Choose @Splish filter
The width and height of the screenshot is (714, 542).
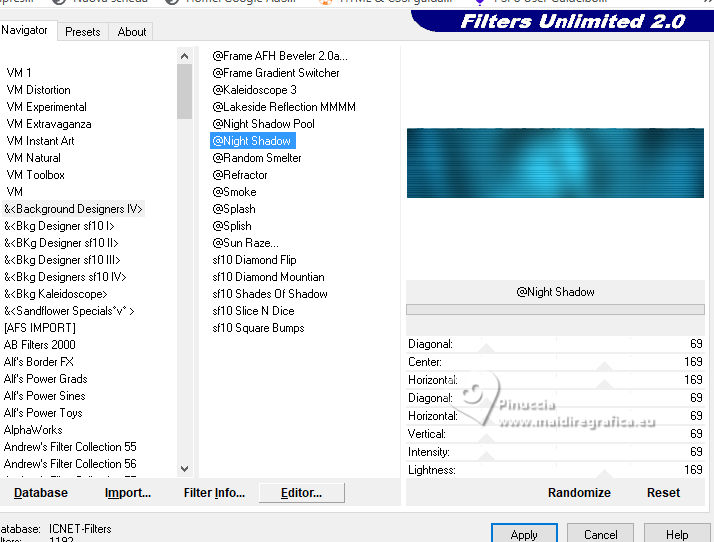(232, 226)
